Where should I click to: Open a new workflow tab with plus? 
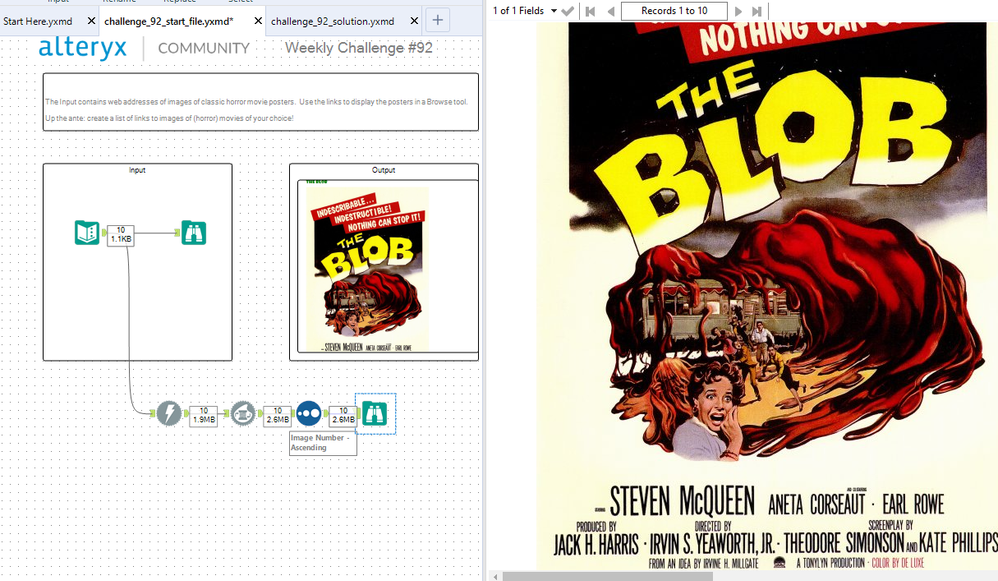coord(437,20)
